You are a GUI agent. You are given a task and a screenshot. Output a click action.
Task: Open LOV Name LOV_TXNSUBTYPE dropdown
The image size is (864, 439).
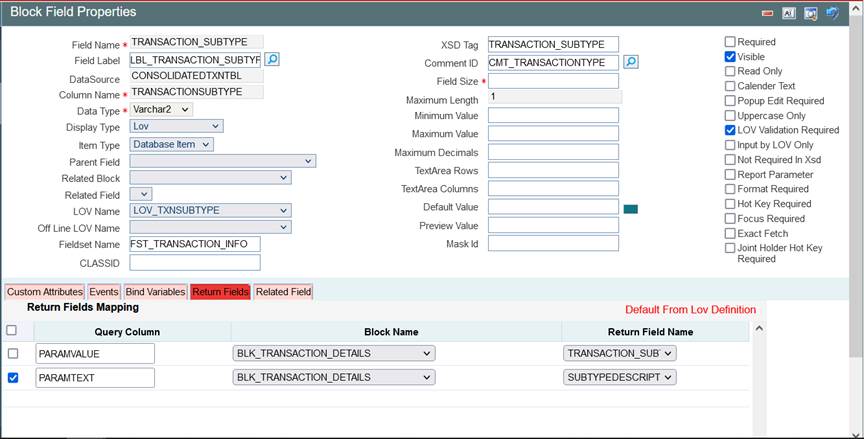[x=210, y=210]
